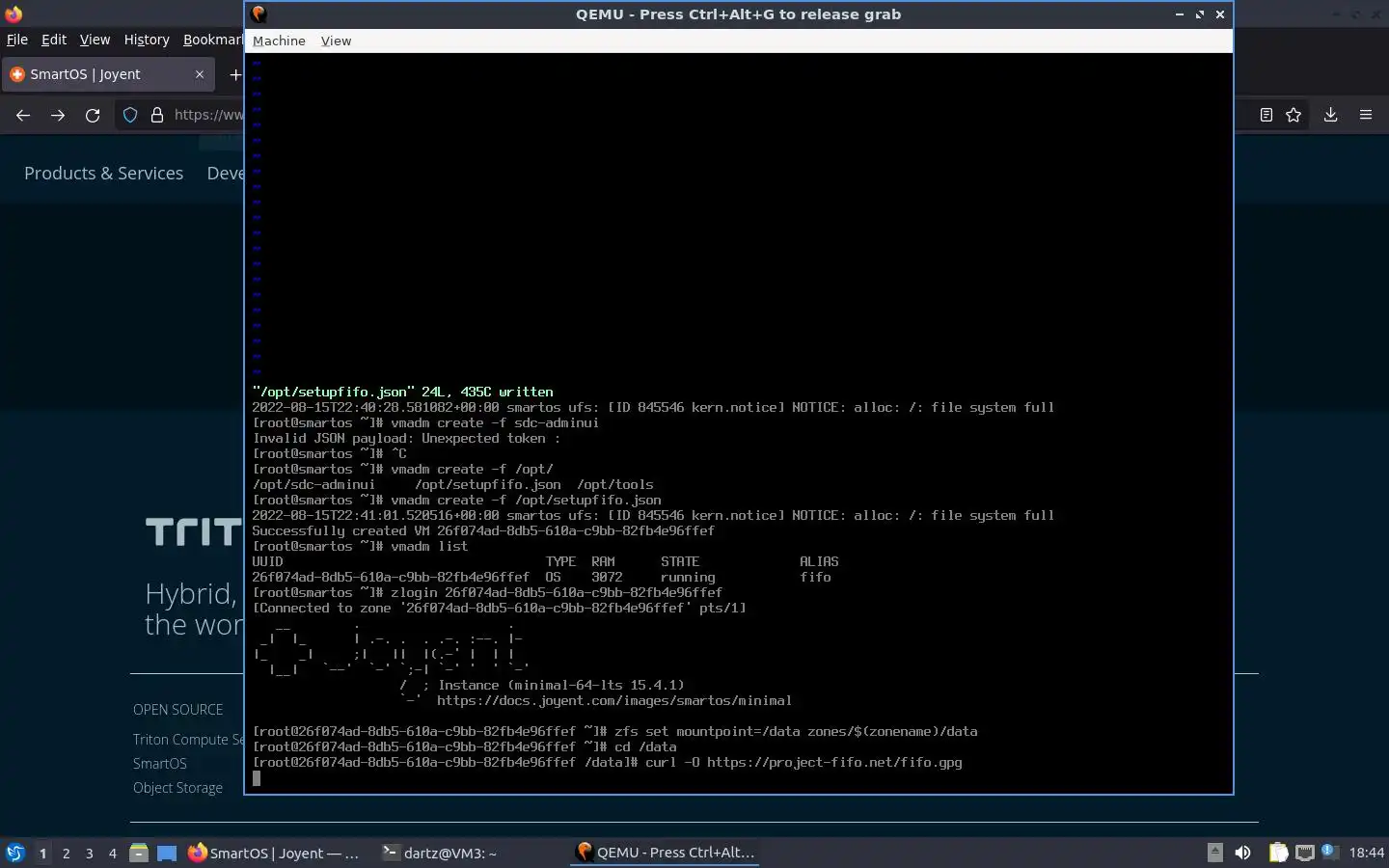Bookmark this page with star icon

pyautogui.click(x=1294, y=115)
